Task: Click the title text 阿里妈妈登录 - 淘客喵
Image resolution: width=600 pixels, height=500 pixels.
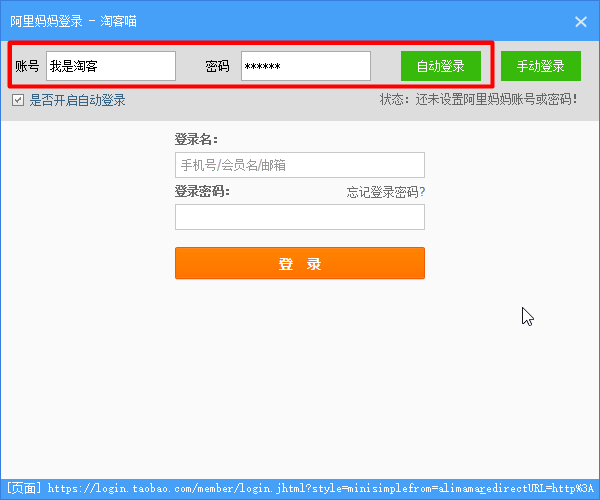Action: (x=73, y=21)
